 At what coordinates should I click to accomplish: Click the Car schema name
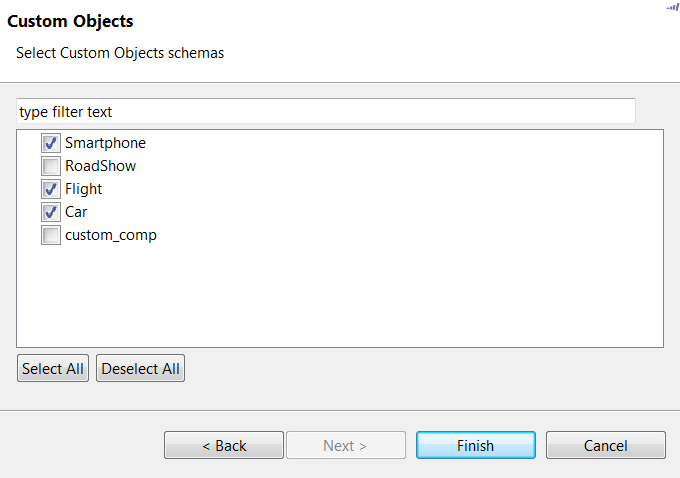point(76,212)
